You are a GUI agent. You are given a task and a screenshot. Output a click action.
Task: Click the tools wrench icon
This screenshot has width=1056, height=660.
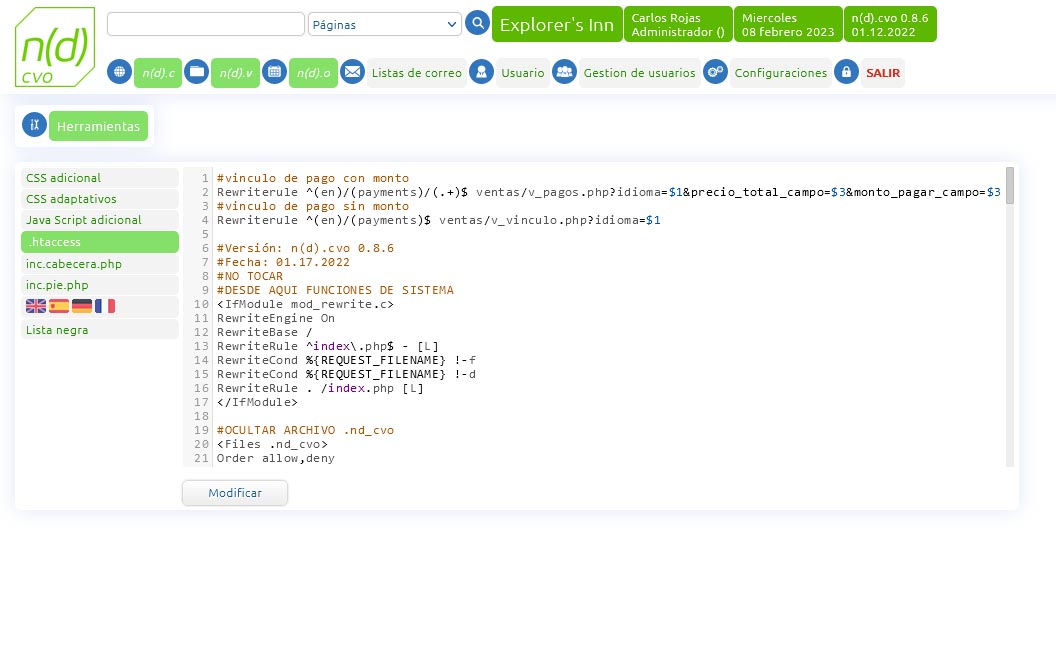click(x=34, y=125)
